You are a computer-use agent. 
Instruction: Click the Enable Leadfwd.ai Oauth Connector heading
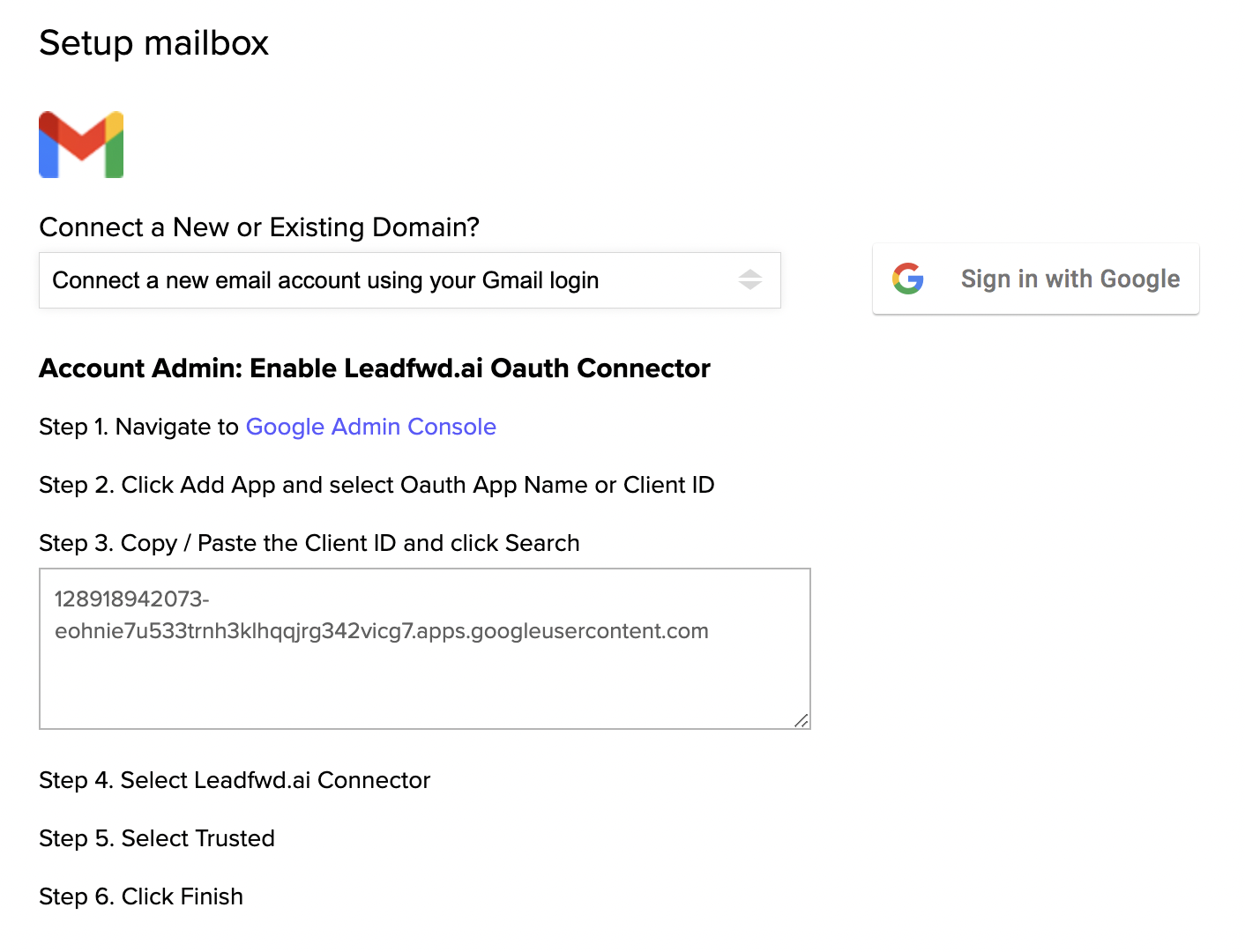tap(375, 368)
